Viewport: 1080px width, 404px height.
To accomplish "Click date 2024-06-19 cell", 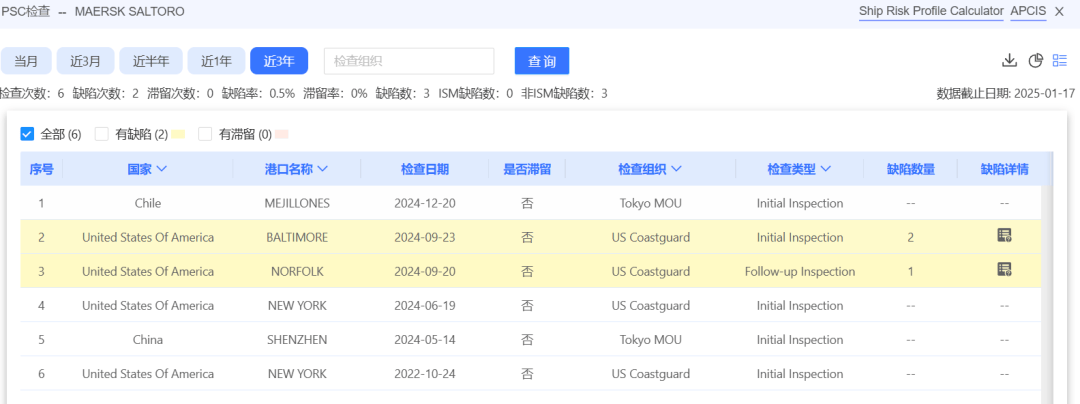I will point(425,306).
